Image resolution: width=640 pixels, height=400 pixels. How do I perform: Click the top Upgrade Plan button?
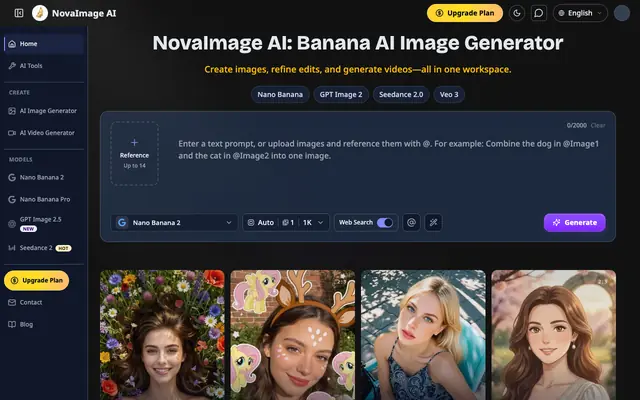[465, 13]
